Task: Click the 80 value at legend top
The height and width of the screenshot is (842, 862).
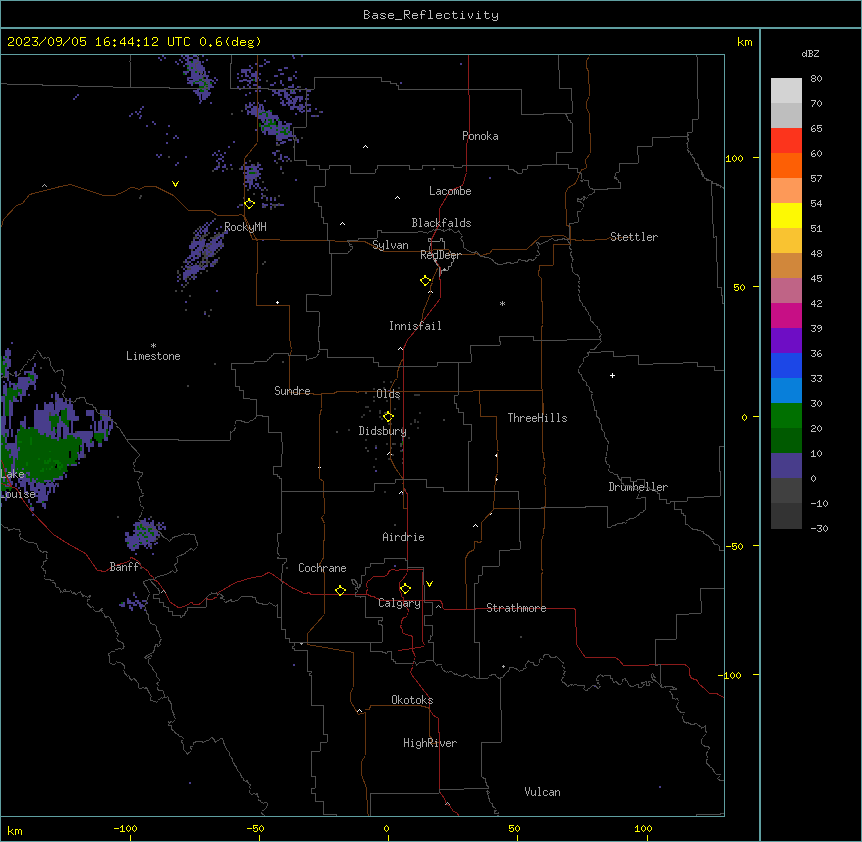Action: click(816, 79)
